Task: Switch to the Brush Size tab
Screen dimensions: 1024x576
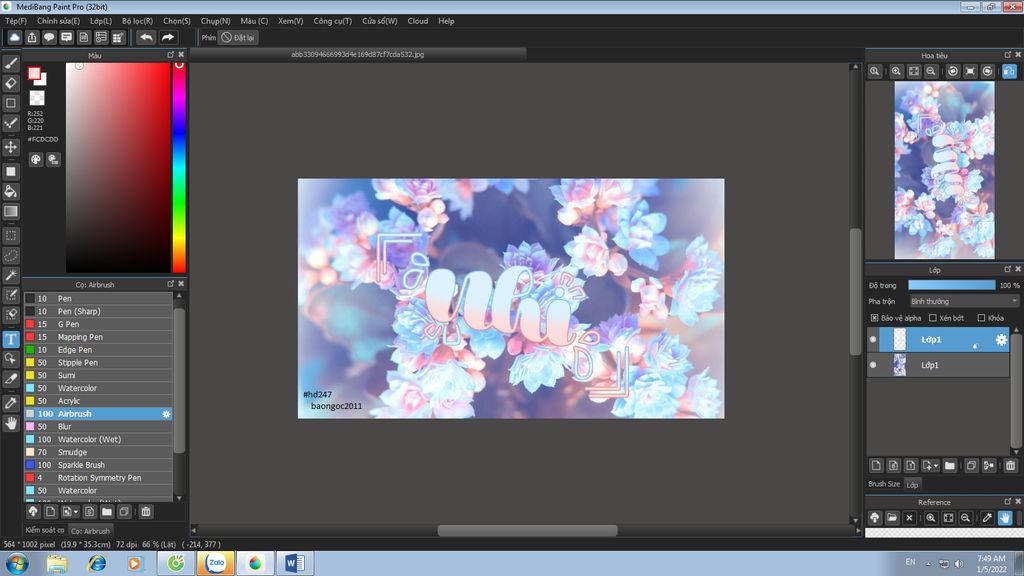Action: point(884,484)
